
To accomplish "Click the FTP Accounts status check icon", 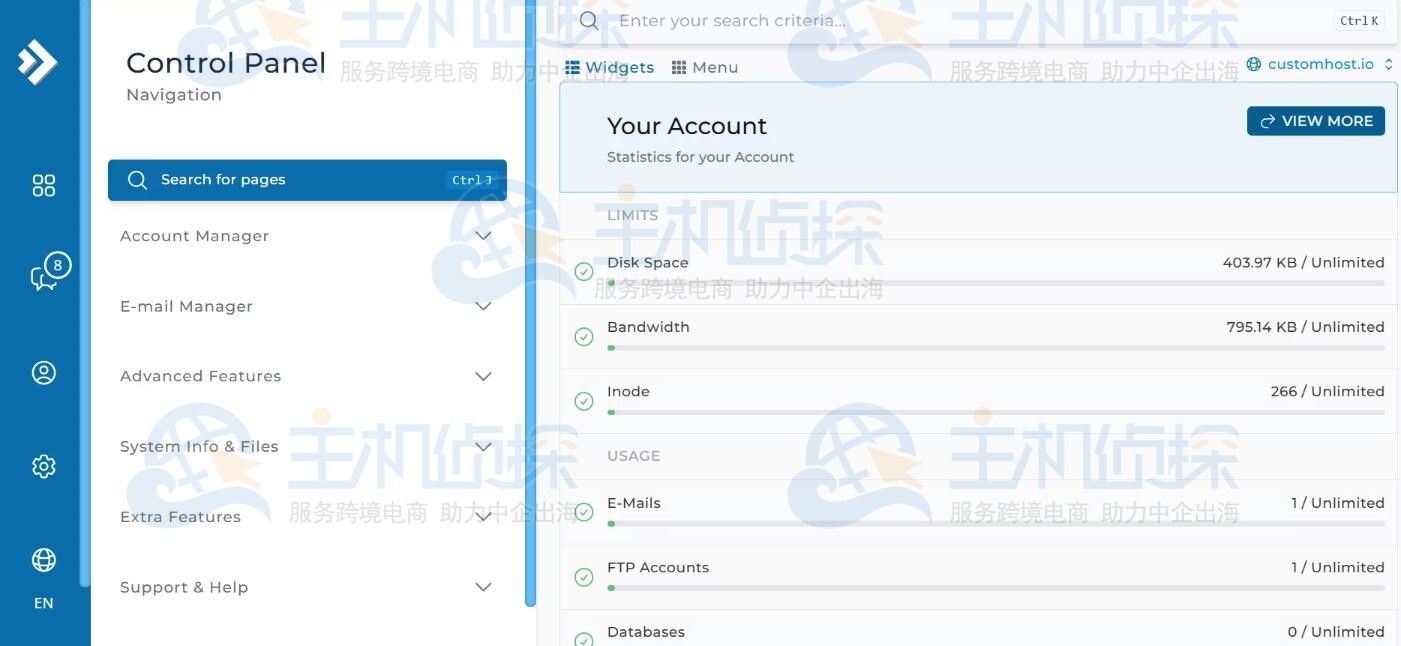I will point(584,577).
